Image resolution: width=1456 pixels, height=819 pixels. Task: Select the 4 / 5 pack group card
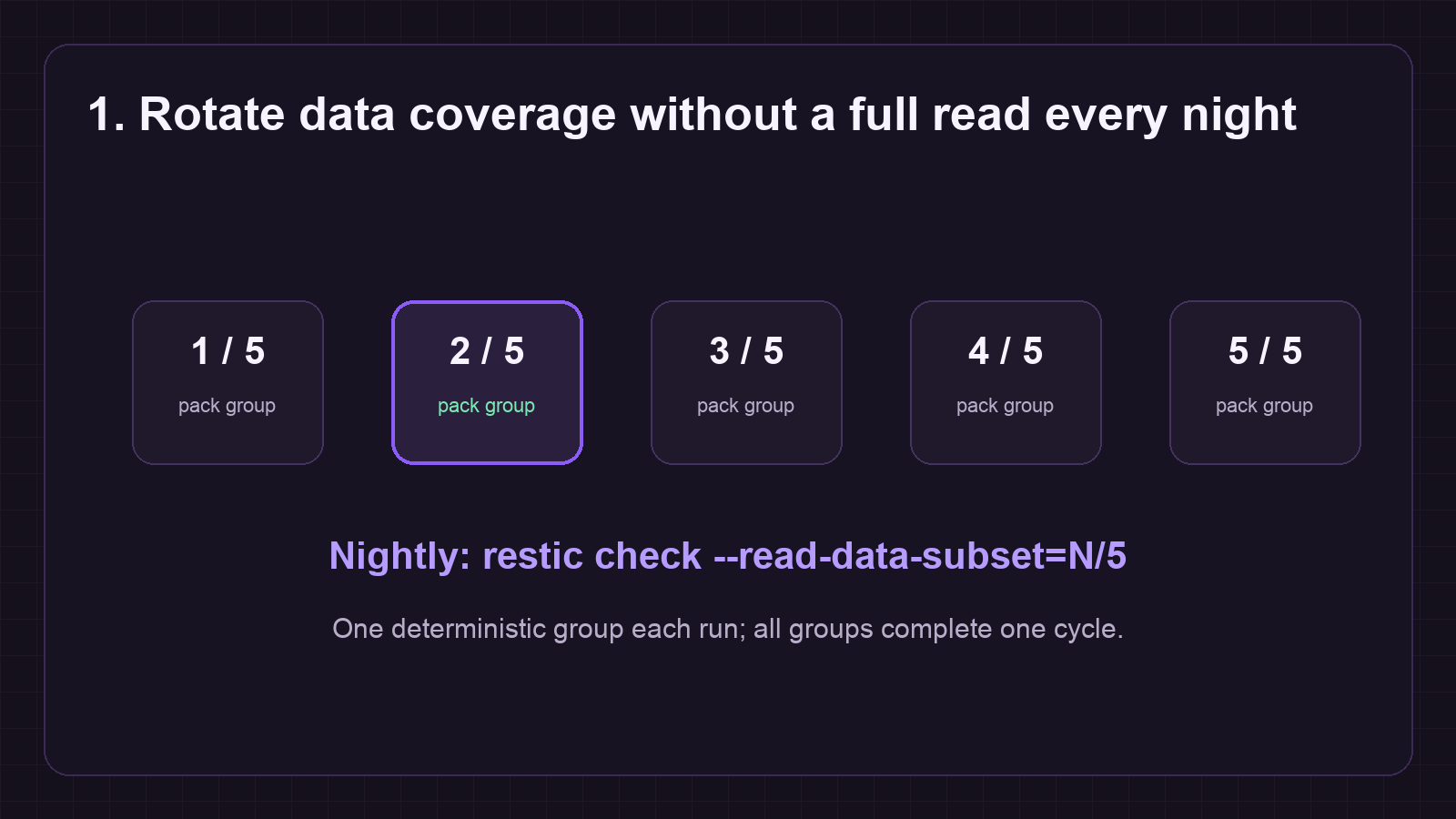[1006, 382]
